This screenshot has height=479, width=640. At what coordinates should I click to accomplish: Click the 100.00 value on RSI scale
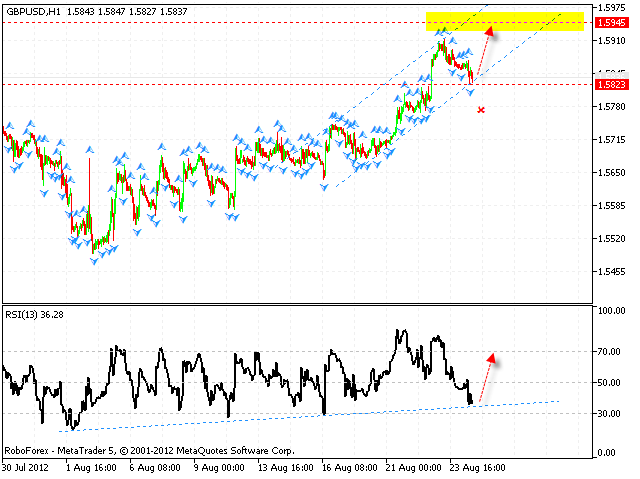[610, 311]
